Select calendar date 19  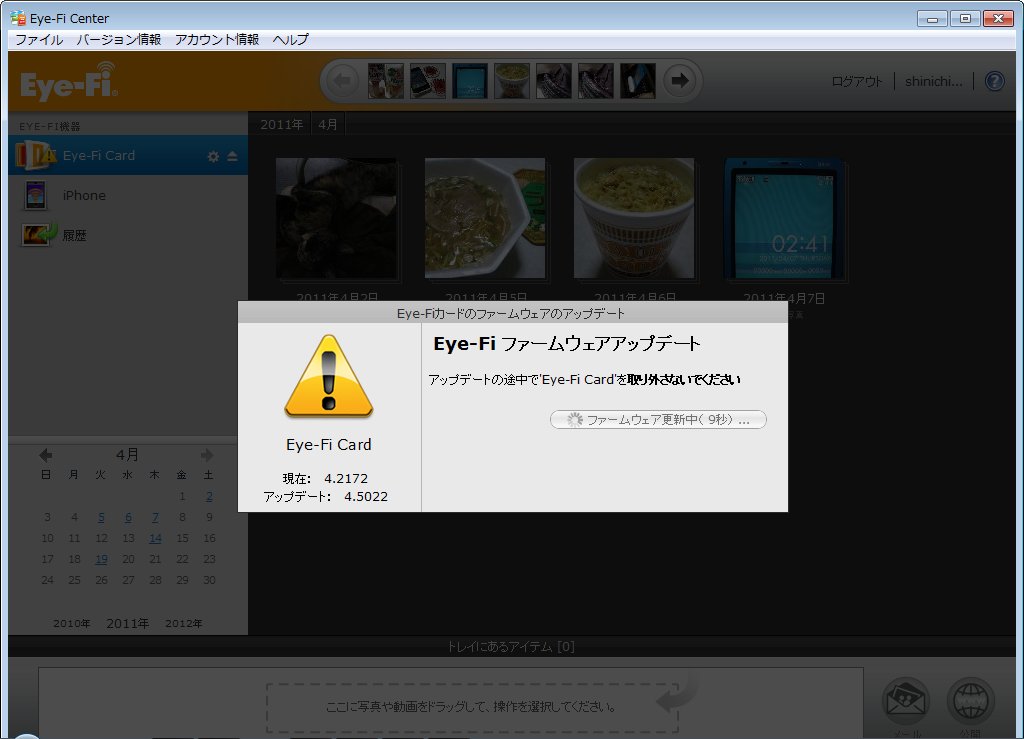[101, 559]
